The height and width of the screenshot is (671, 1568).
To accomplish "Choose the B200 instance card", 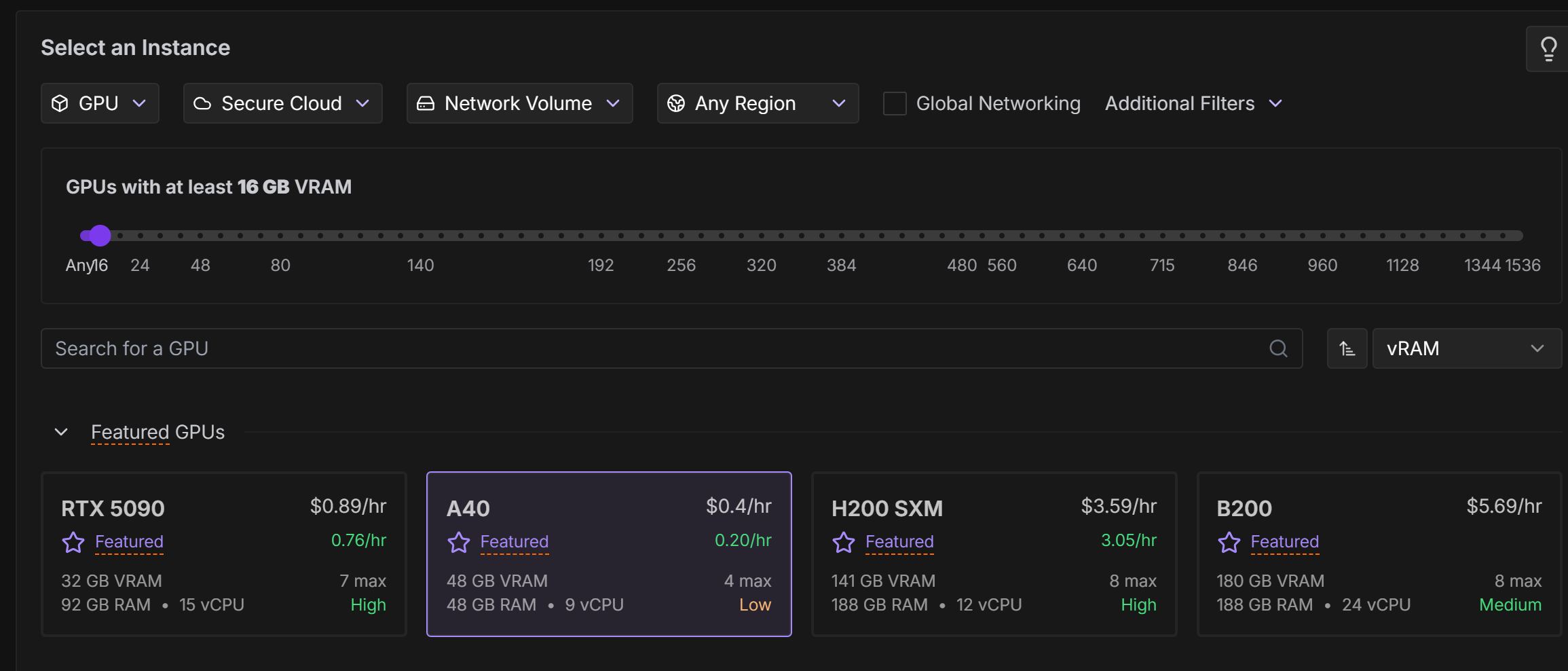I will point(1379,554).
